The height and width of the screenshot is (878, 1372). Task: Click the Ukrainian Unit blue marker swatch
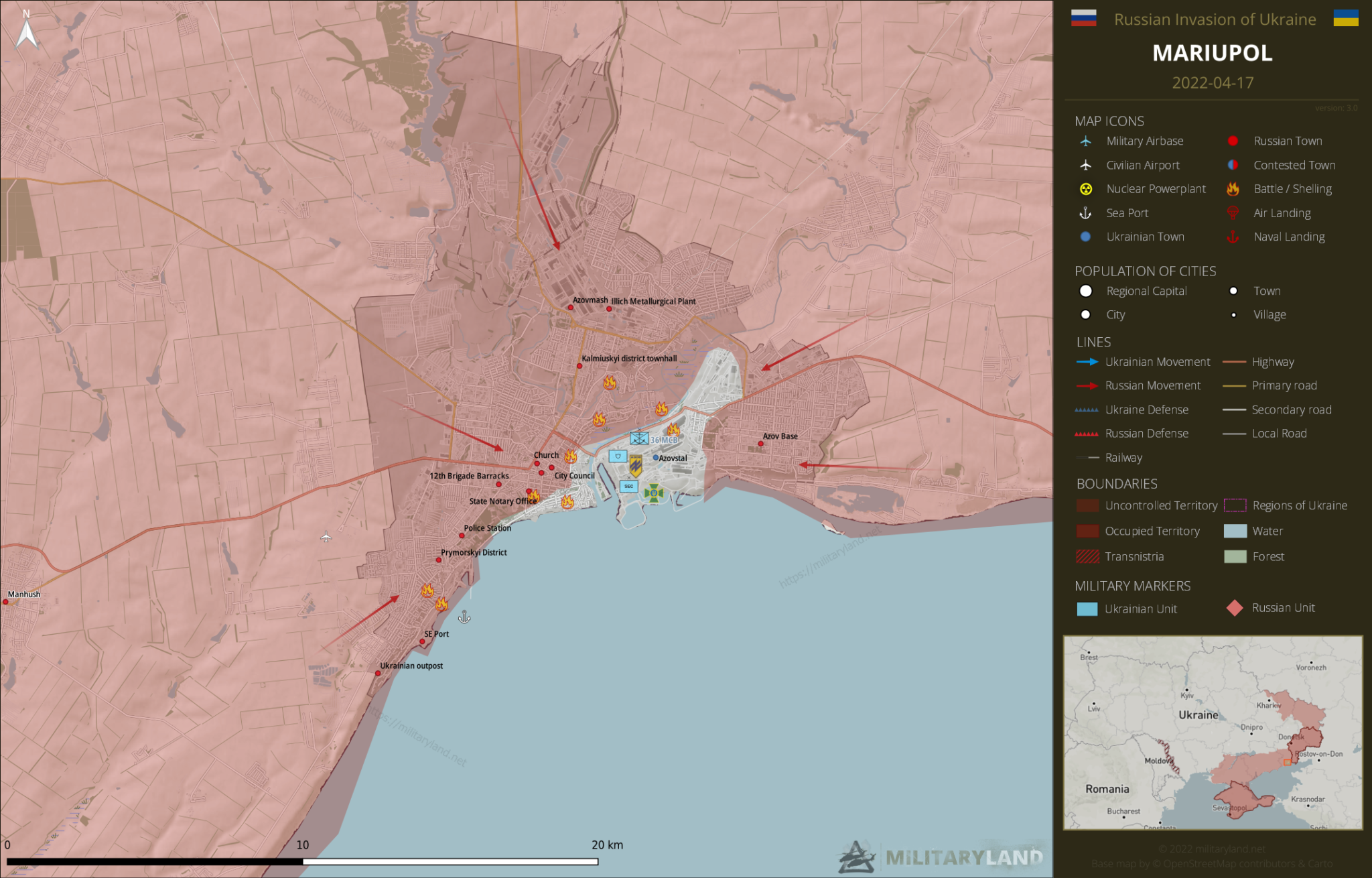coord(1087,609)
